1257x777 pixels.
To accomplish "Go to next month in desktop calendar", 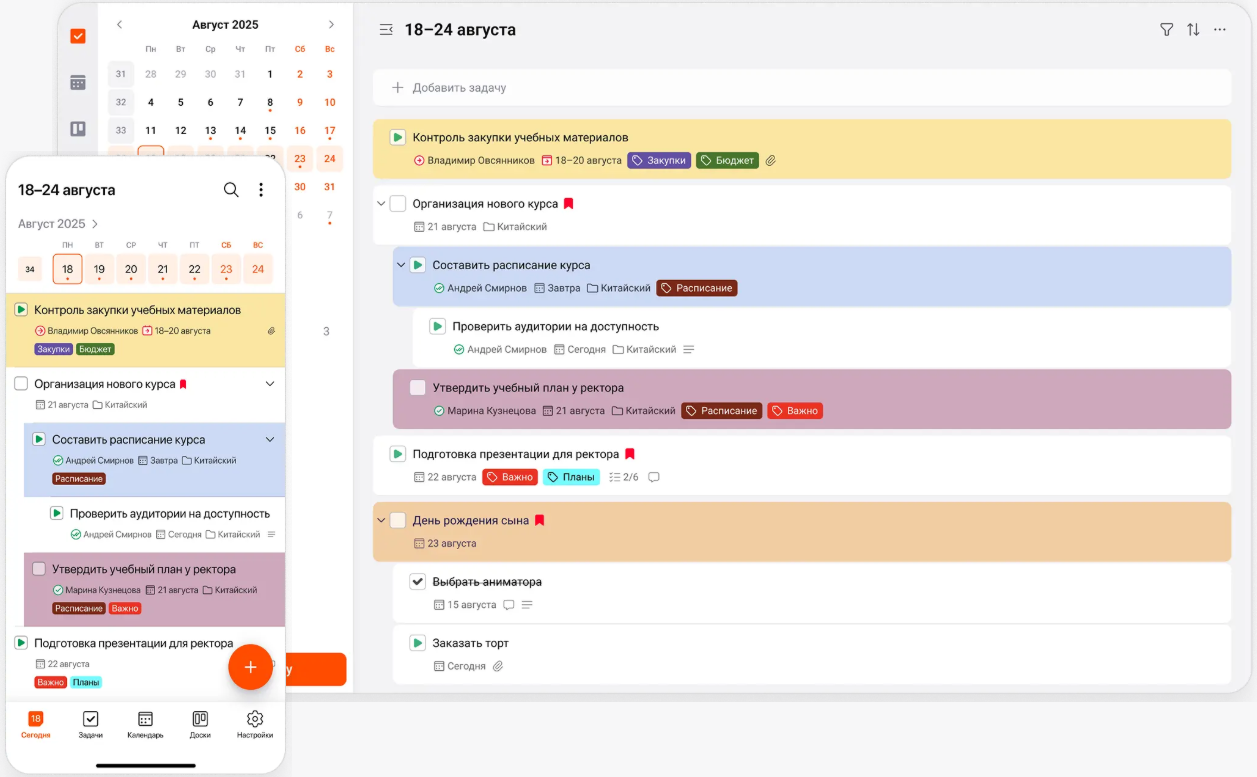I will [x=331, y=24].
